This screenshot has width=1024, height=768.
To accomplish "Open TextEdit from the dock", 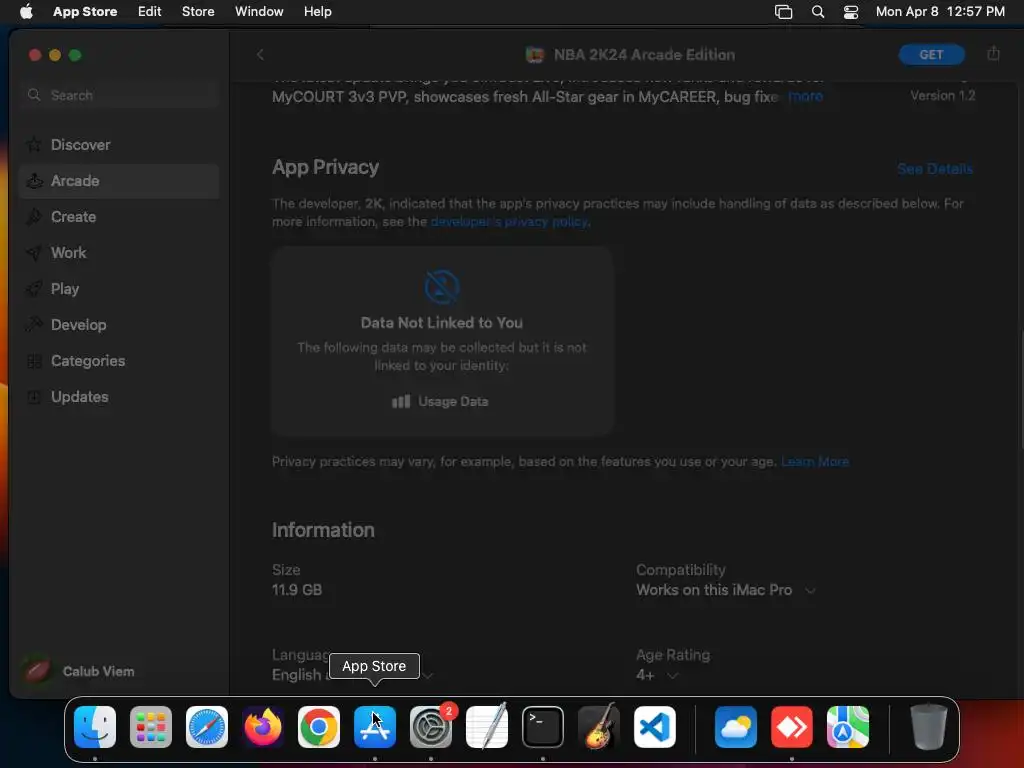I will (487, 726).
